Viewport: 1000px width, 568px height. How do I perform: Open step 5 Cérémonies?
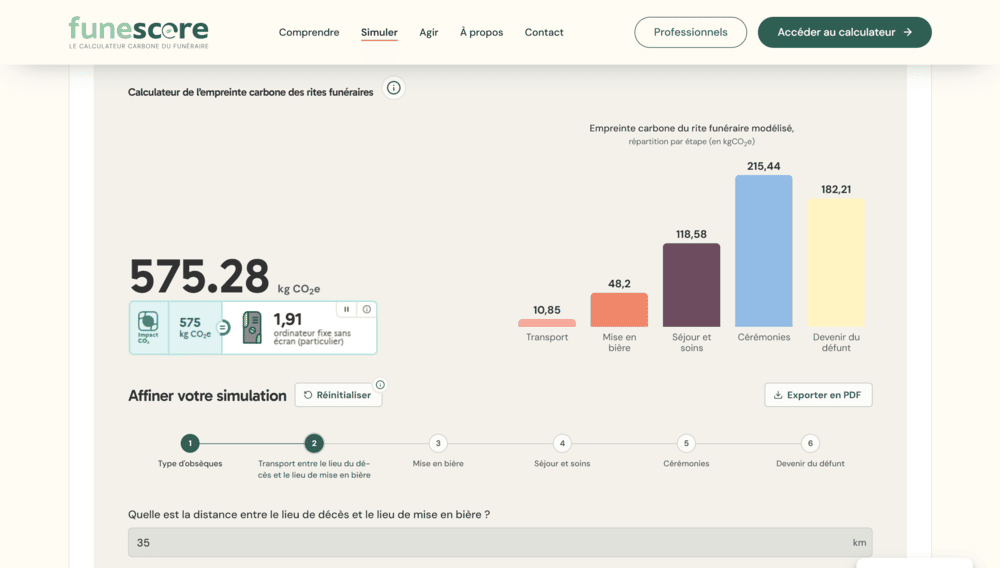[686, 443]
